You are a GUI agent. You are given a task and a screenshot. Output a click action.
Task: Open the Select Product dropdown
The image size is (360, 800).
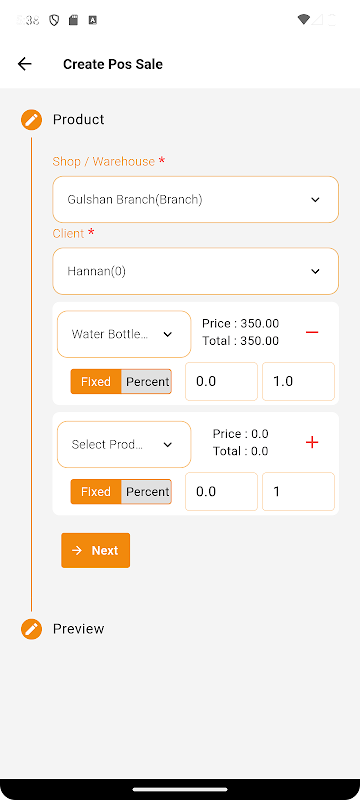tap(124, 444)
